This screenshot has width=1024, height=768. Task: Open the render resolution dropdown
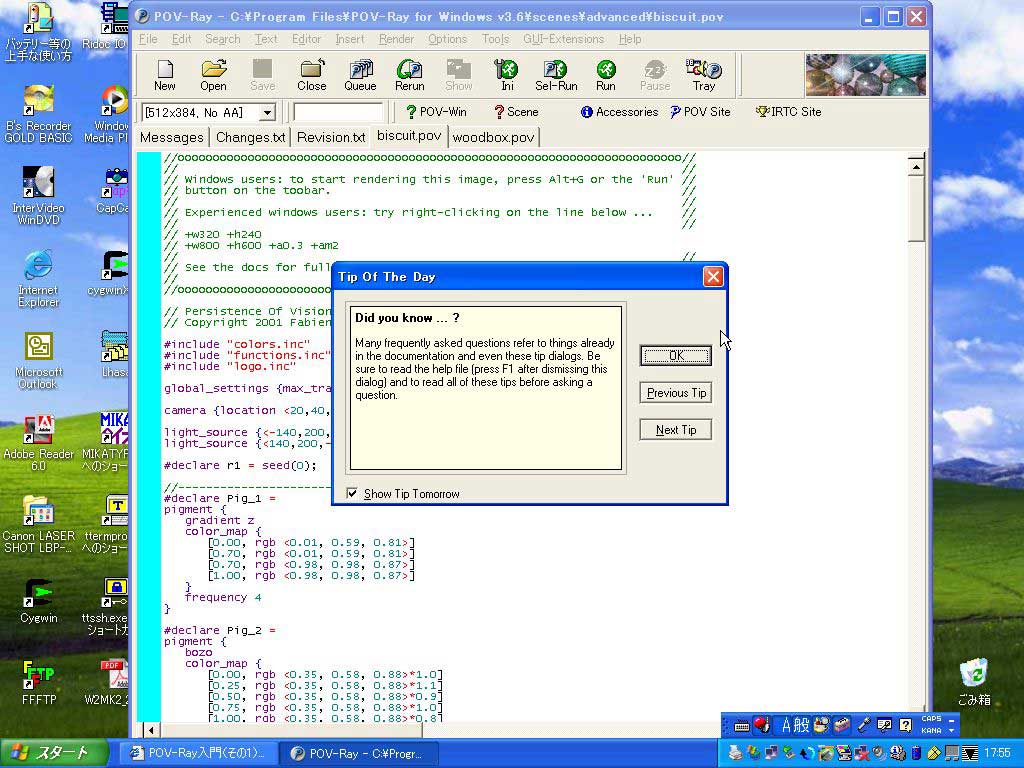click(267, 112)
